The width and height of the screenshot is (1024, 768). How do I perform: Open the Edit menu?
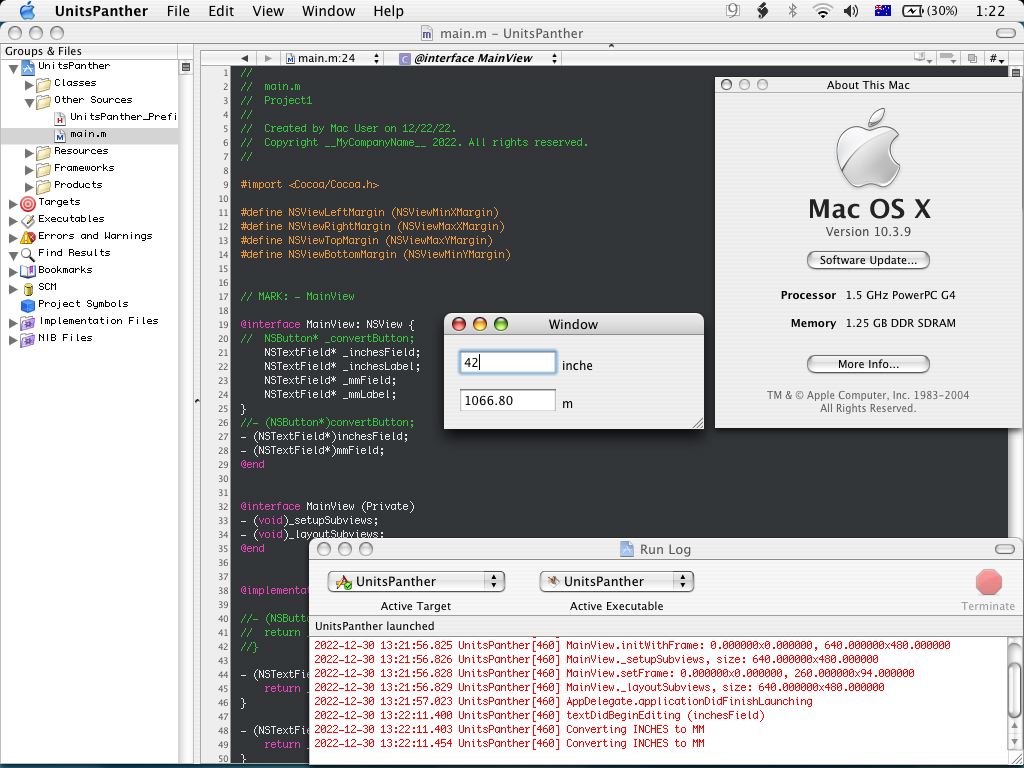[x=221, y=11]
